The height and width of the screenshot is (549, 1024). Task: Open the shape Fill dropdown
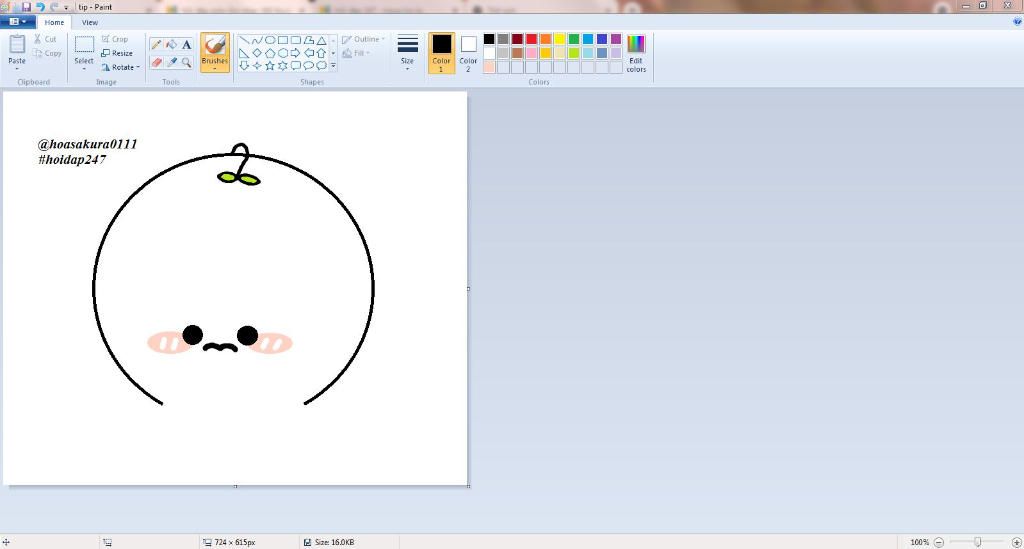pyautogui.click(x=357, y=54)
